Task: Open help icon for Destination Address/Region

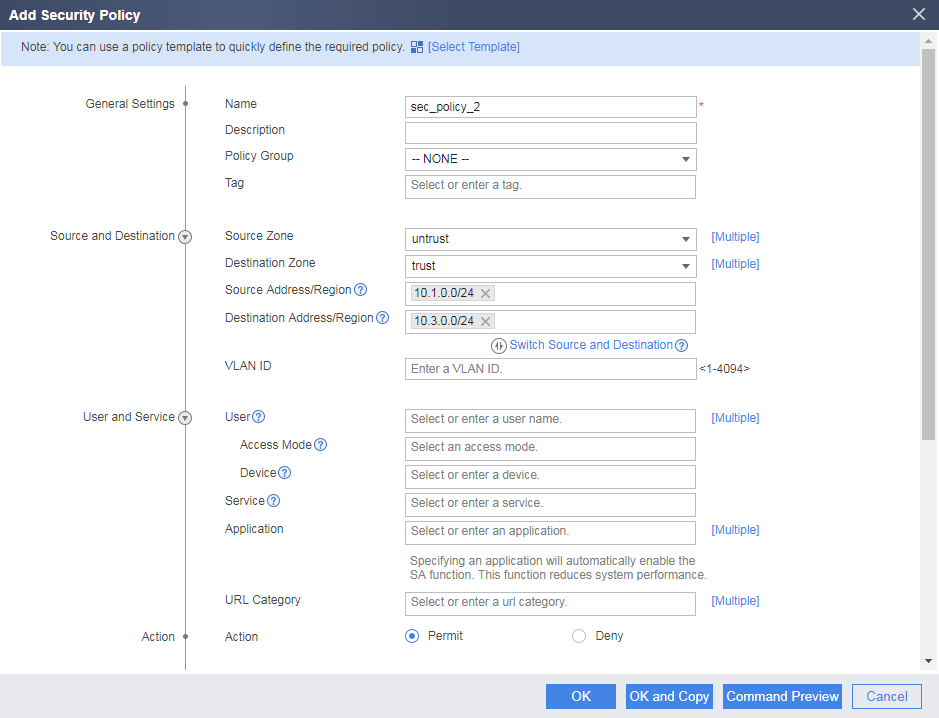Action: pos(383,318)
